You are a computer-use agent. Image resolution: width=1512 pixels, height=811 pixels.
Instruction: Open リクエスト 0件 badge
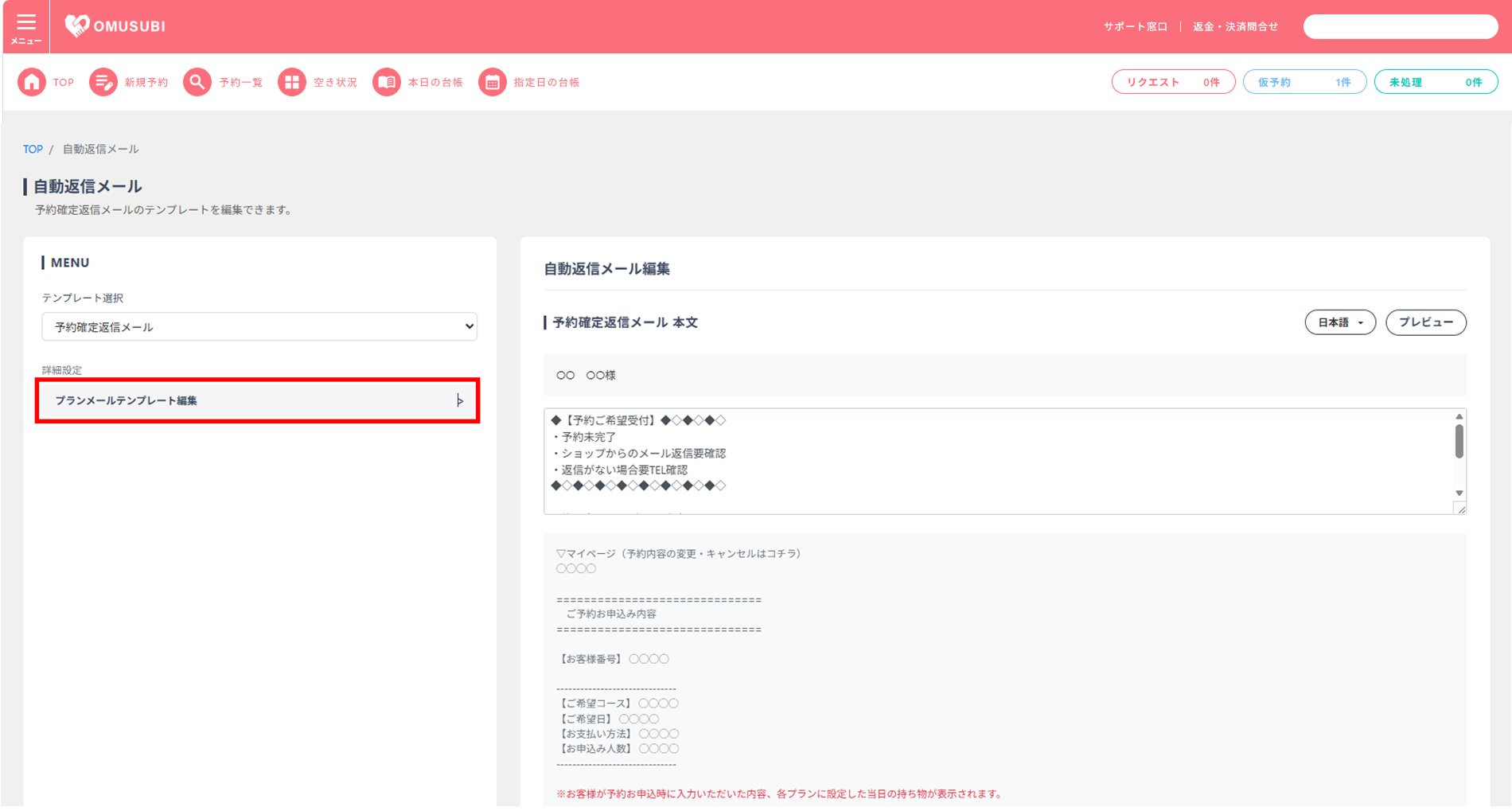(x=1173, y=82)
